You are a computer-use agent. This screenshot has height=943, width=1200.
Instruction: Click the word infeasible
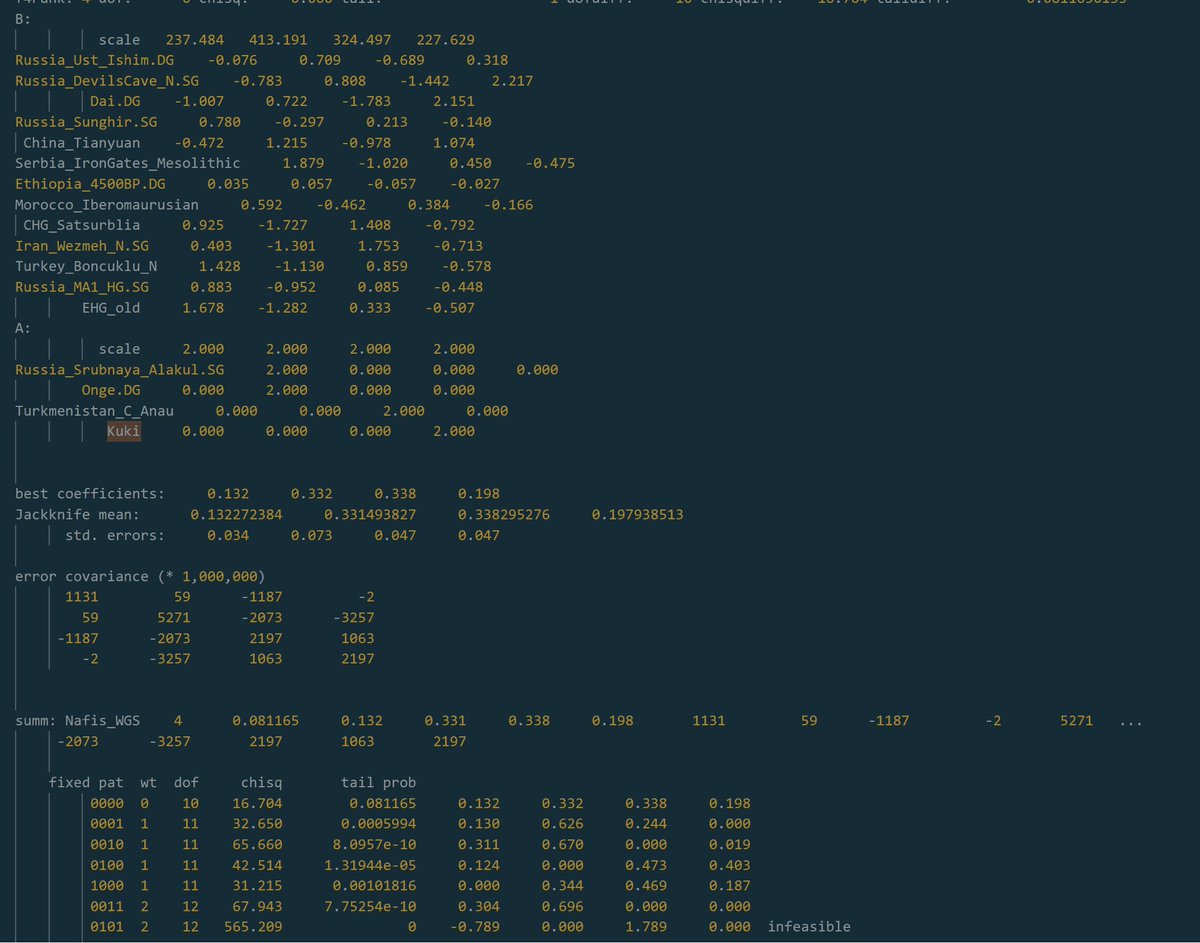coord(809,927)
